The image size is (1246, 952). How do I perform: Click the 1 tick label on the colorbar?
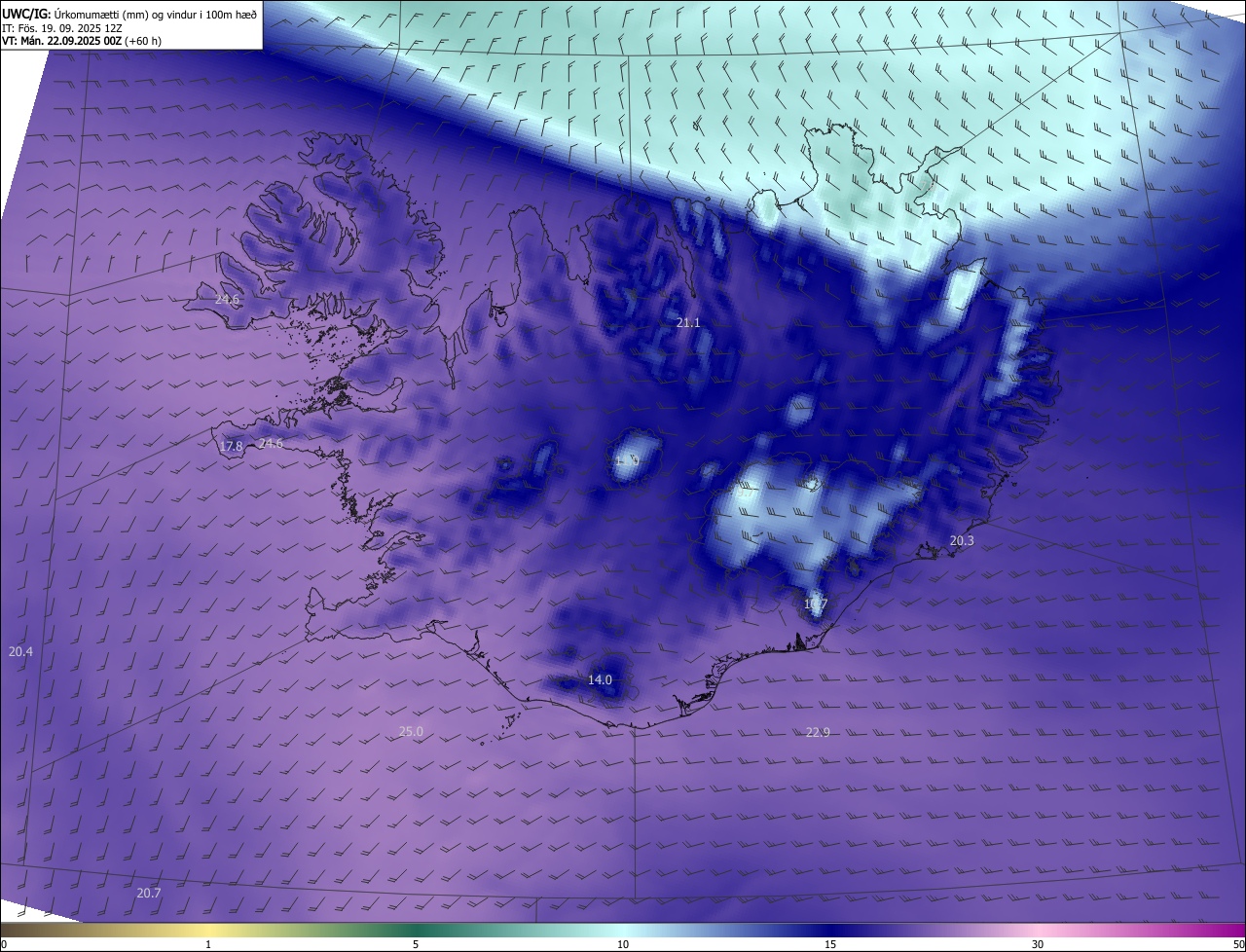tap(208, 944)
